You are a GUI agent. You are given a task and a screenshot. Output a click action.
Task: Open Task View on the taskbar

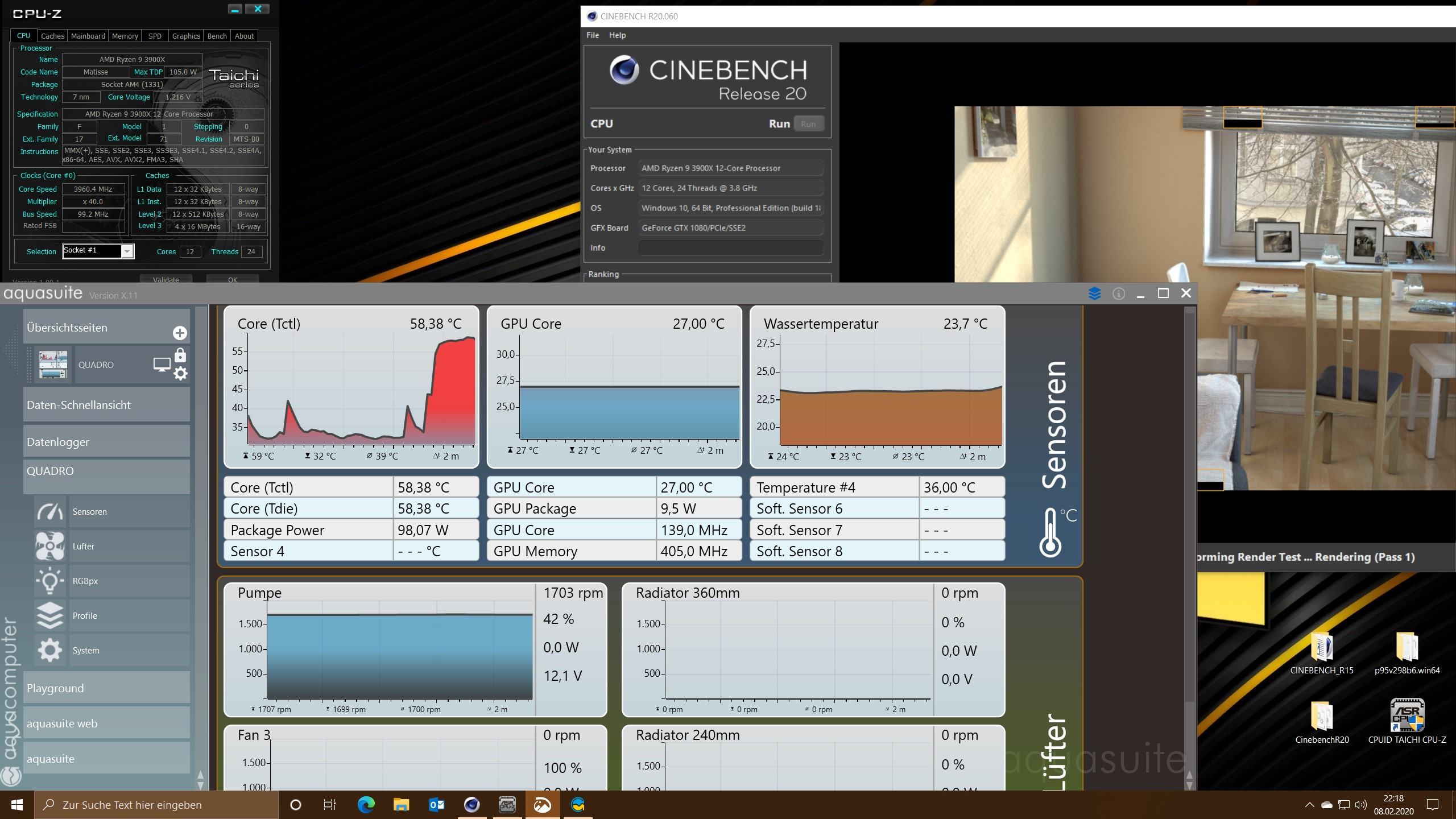tap(330, 805)
